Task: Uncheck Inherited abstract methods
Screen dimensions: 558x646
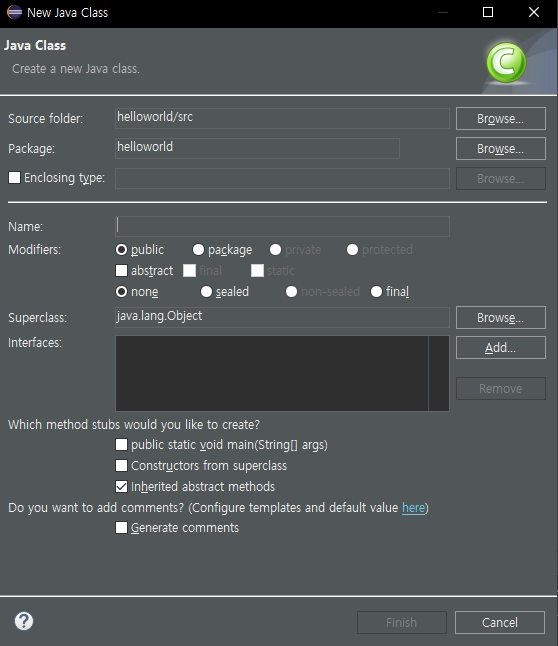Action: (122, 487)
